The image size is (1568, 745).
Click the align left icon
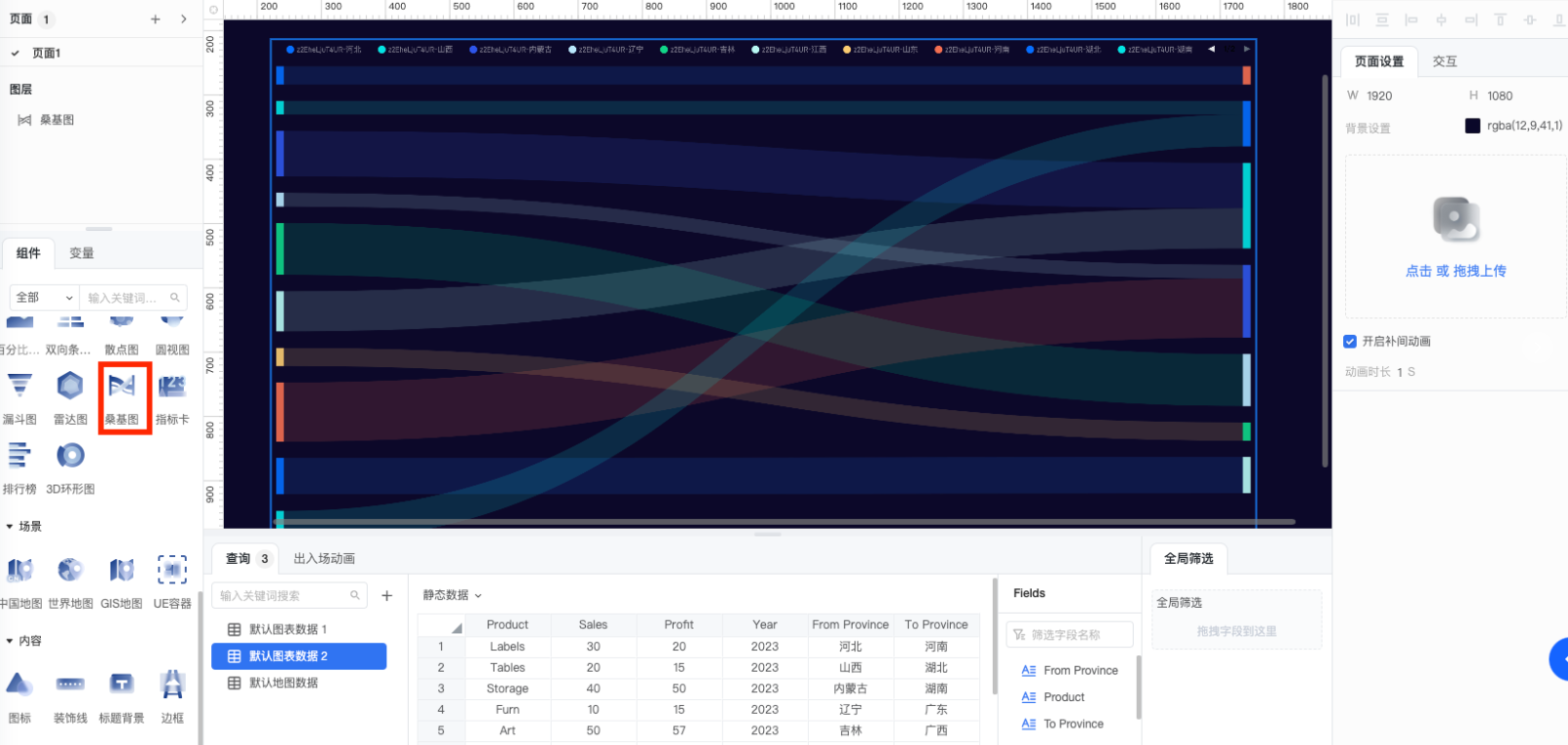1411,19
